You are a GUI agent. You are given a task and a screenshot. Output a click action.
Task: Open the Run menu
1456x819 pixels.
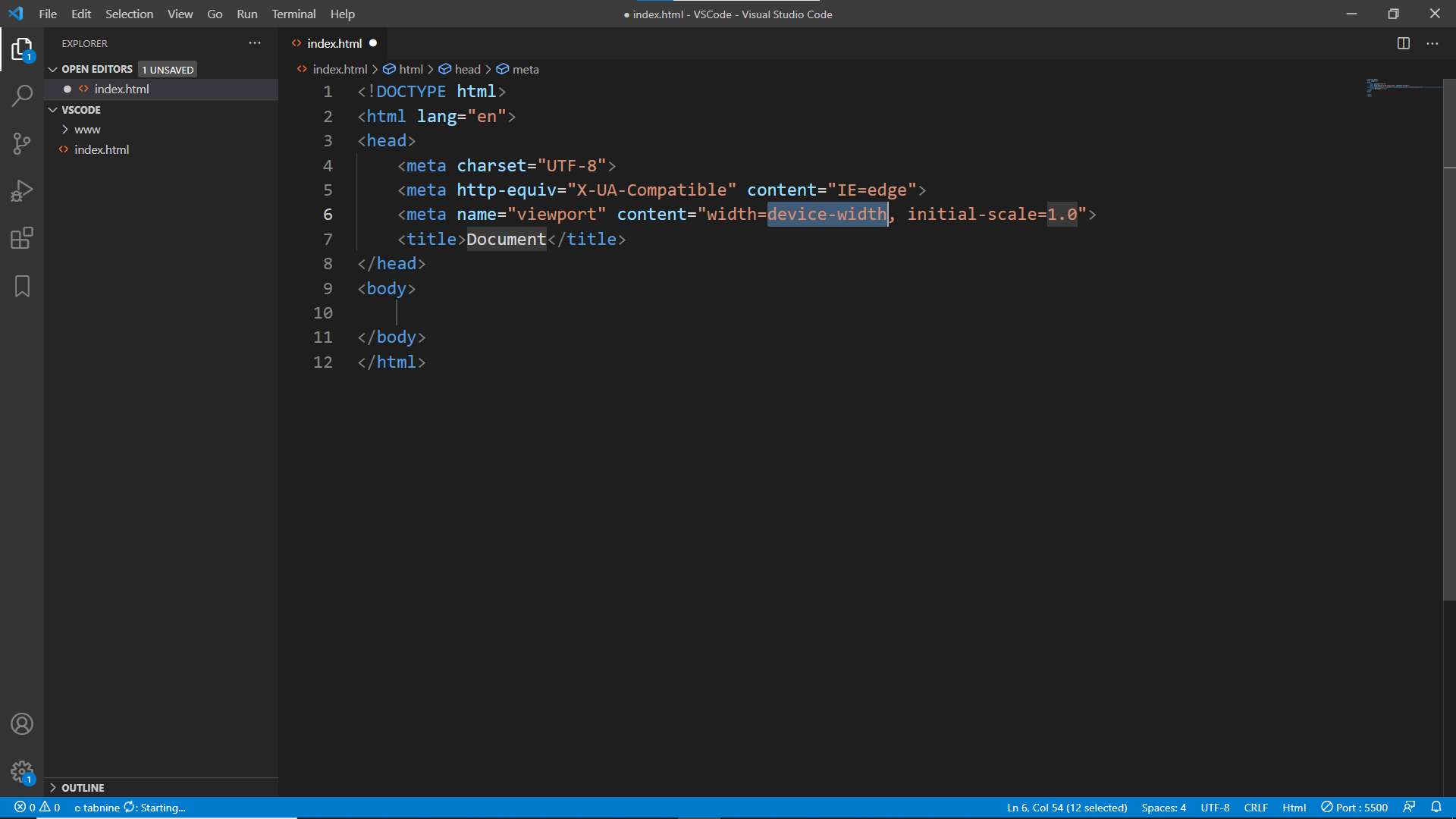[x=246, y=14]
